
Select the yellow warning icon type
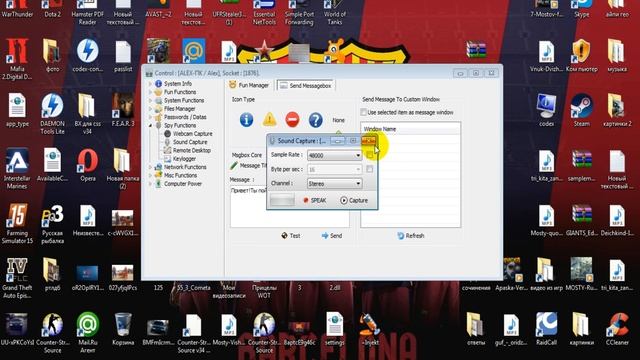coord(269,120)
